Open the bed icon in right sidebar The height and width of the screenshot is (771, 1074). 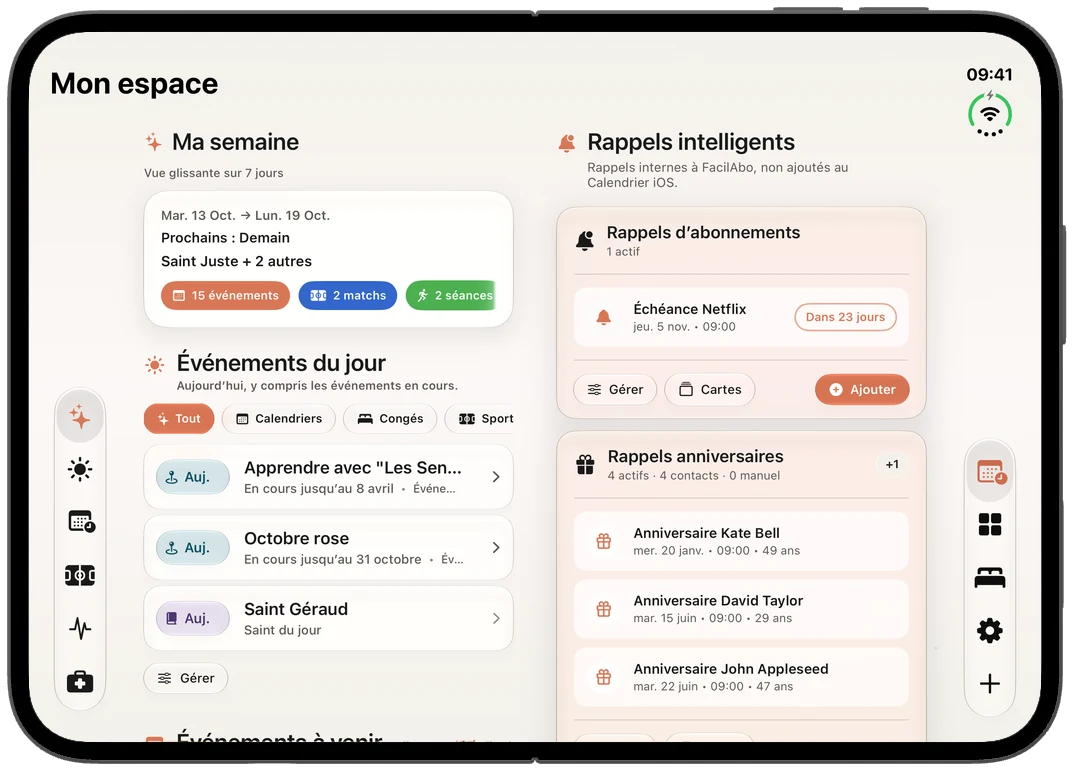tap(990, 577)
